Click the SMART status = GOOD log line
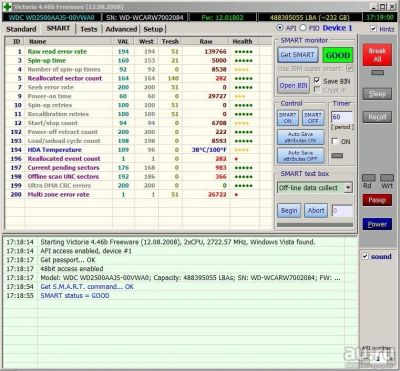The height and width of the screenshot is (371, 400). coord(75,296)
